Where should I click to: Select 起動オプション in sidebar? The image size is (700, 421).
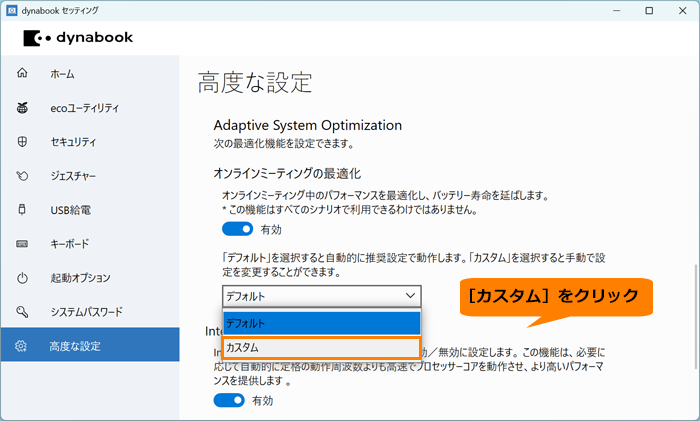[90, 278]
